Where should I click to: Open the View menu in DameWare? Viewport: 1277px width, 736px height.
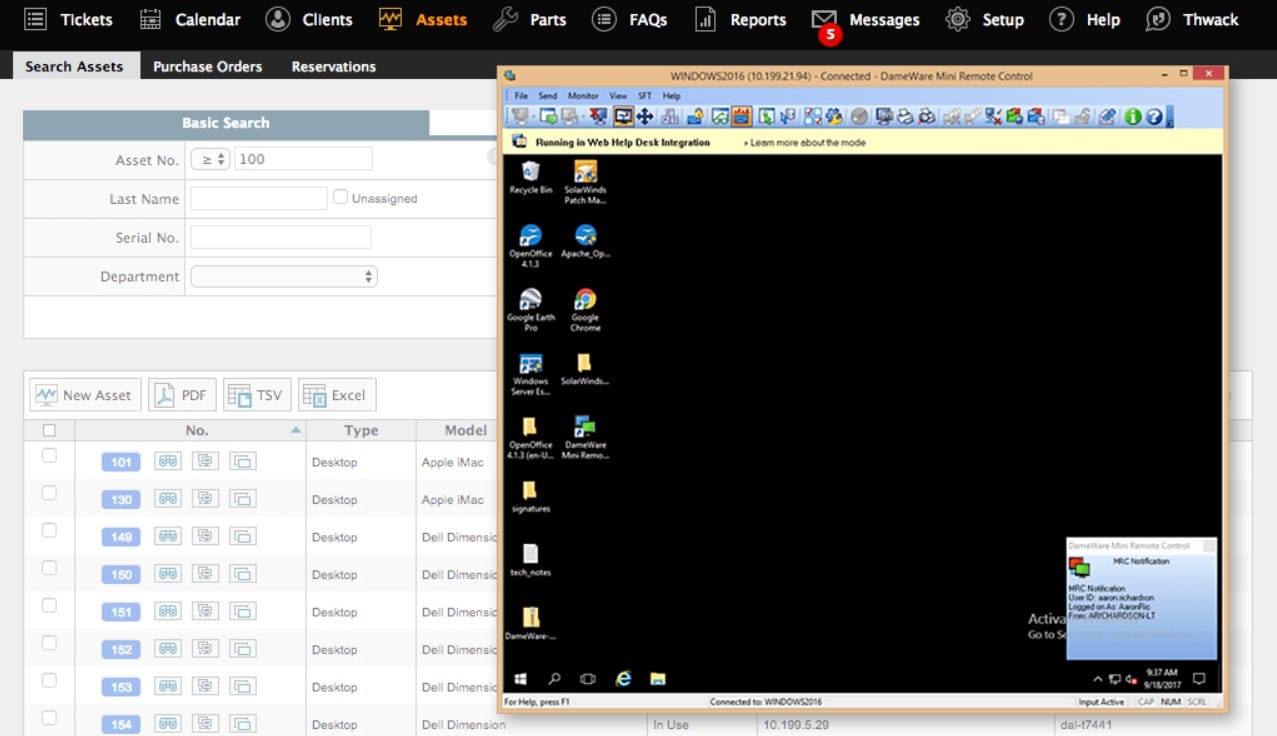click(x=618, y=96)
